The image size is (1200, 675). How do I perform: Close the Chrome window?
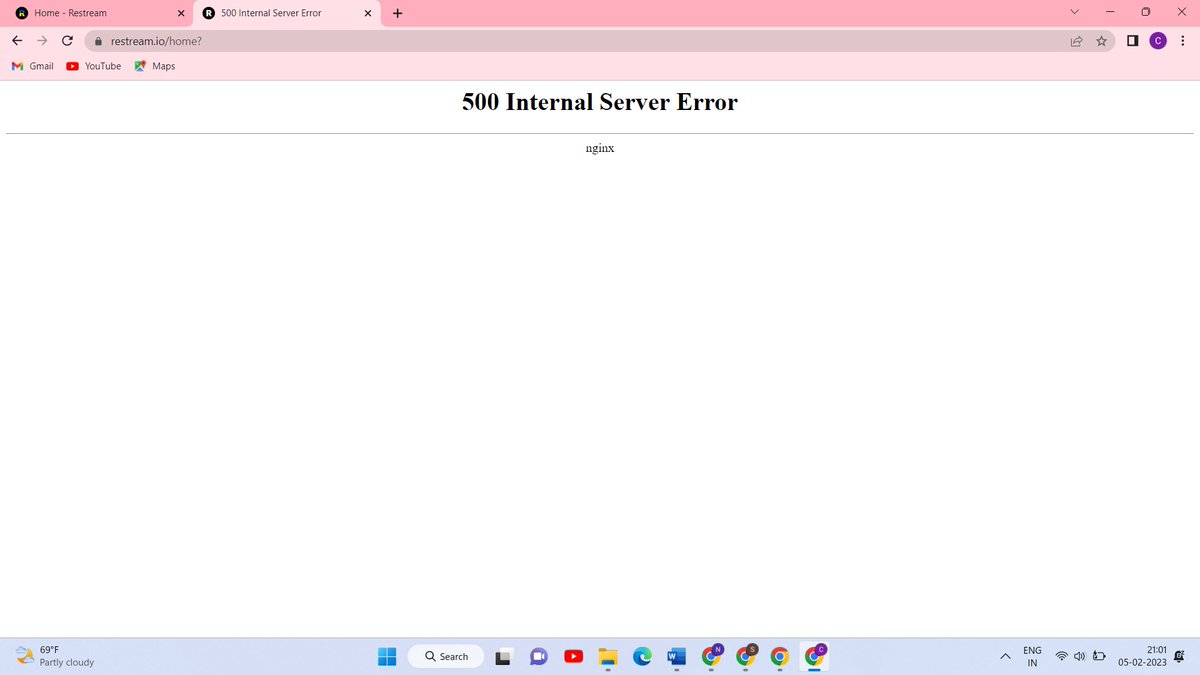1181,13
